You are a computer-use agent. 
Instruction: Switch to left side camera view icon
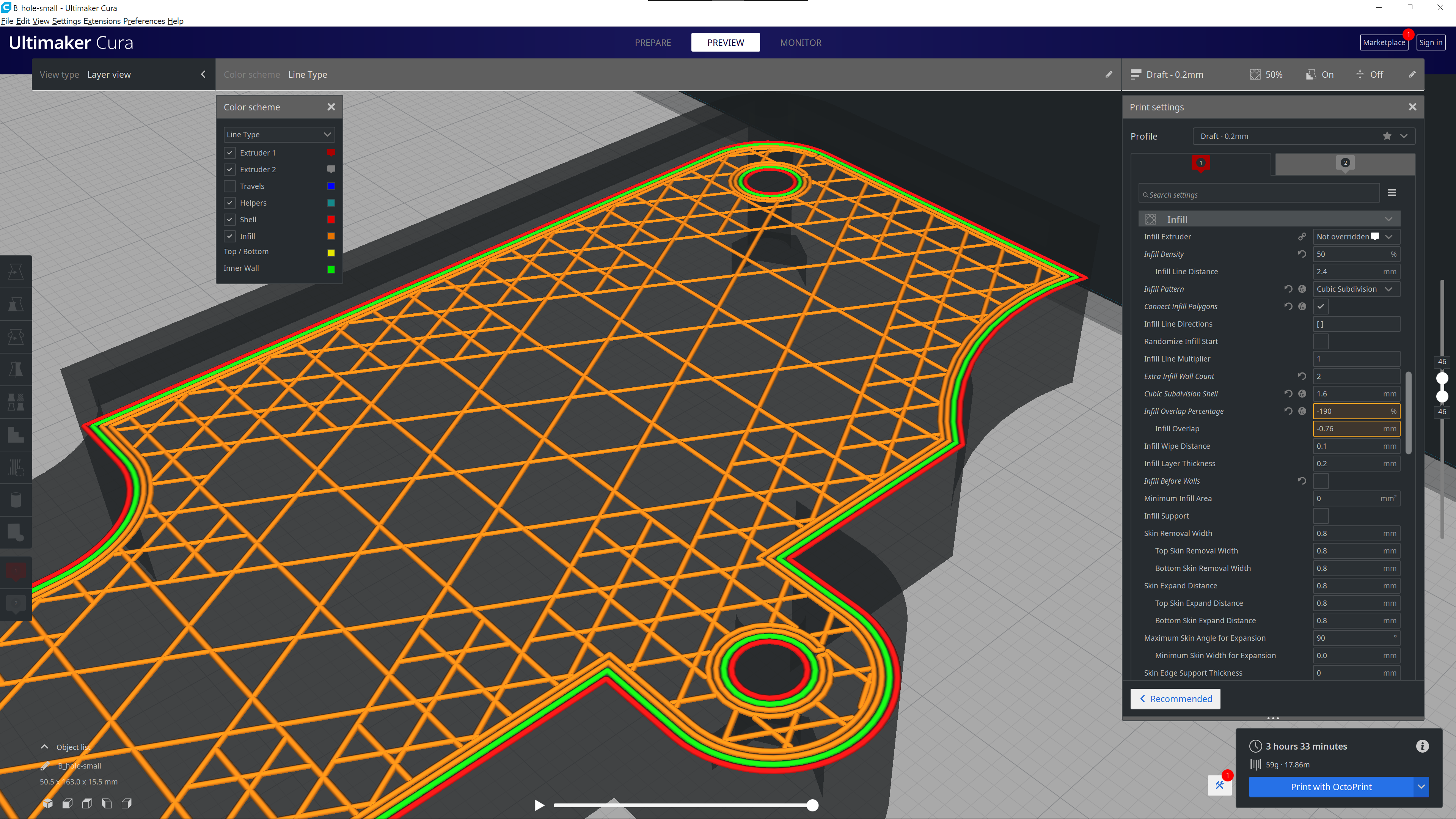click(107, 803)
